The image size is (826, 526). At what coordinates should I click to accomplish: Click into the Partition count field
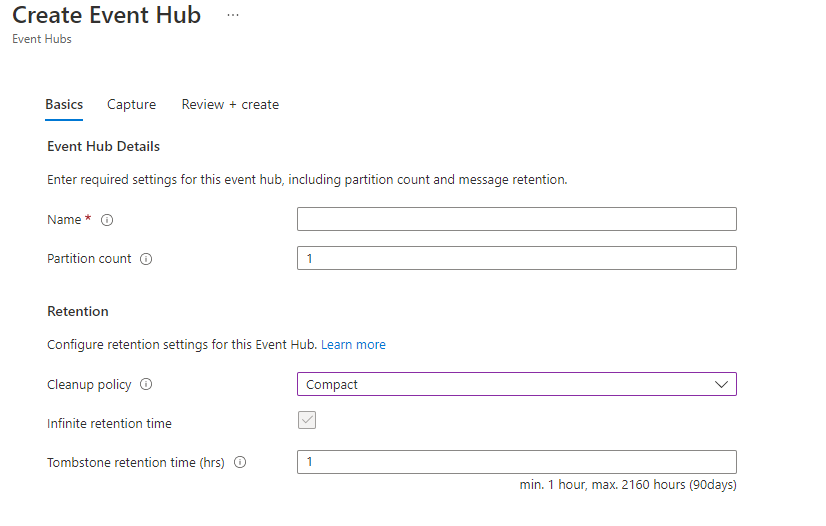tap(517, 258)
